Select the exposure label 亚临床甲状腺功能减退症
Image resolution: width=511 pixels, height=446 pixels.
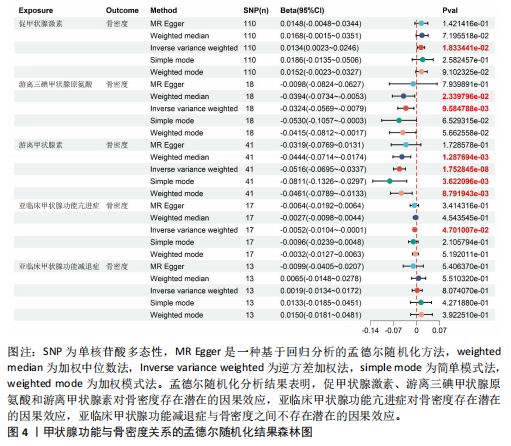59,266
